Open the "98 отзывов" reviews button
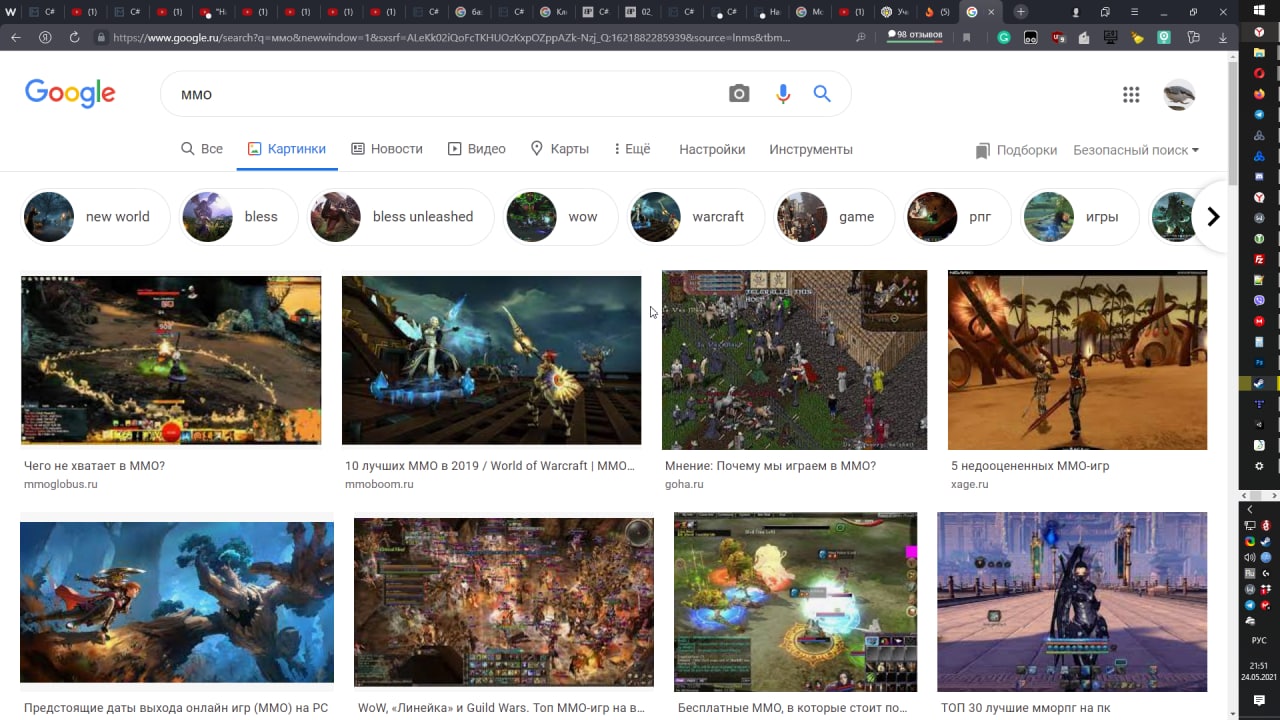 [x=915, y=36]
